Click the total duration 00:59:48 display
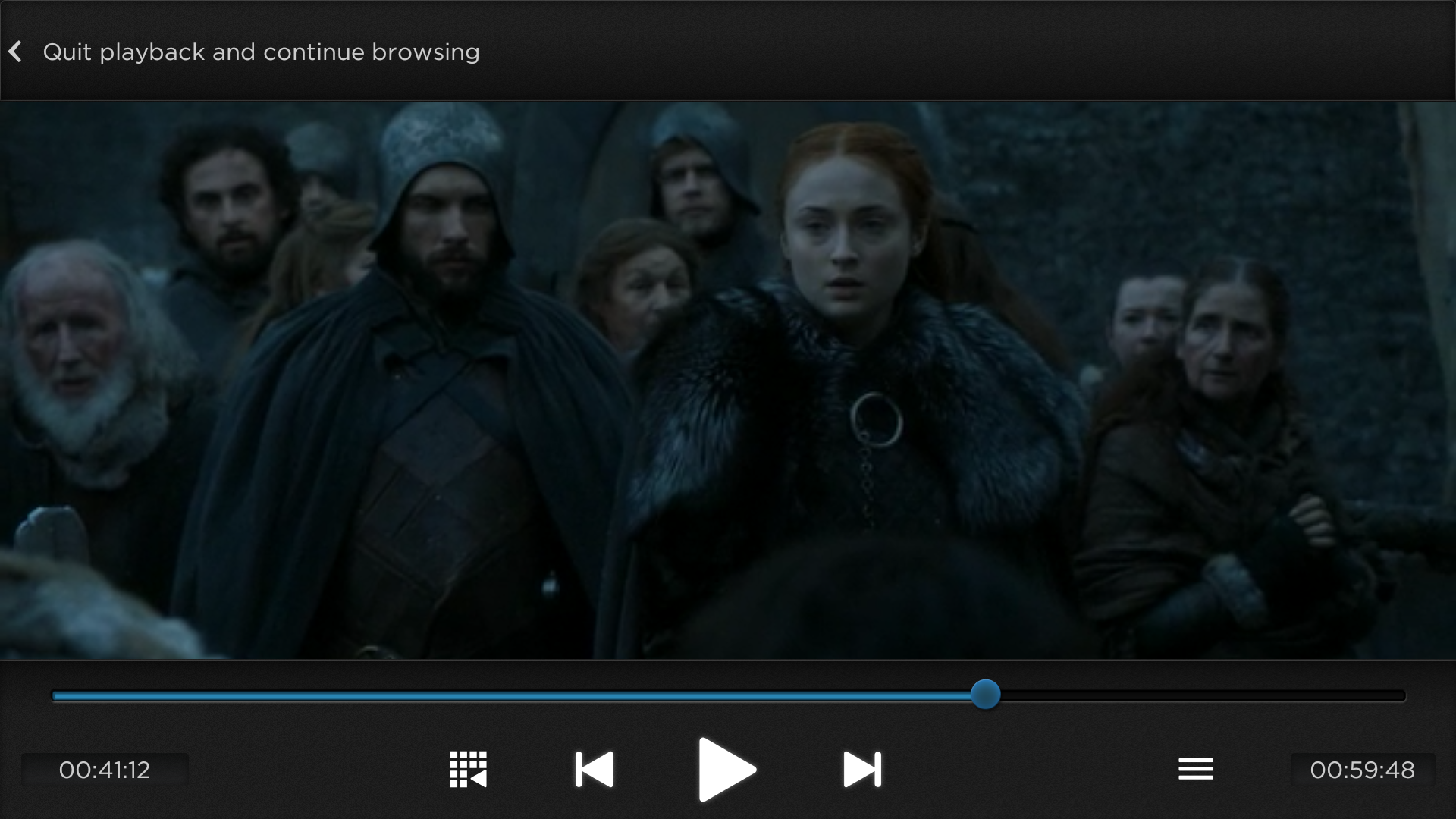 click(x=1362, y=770)
